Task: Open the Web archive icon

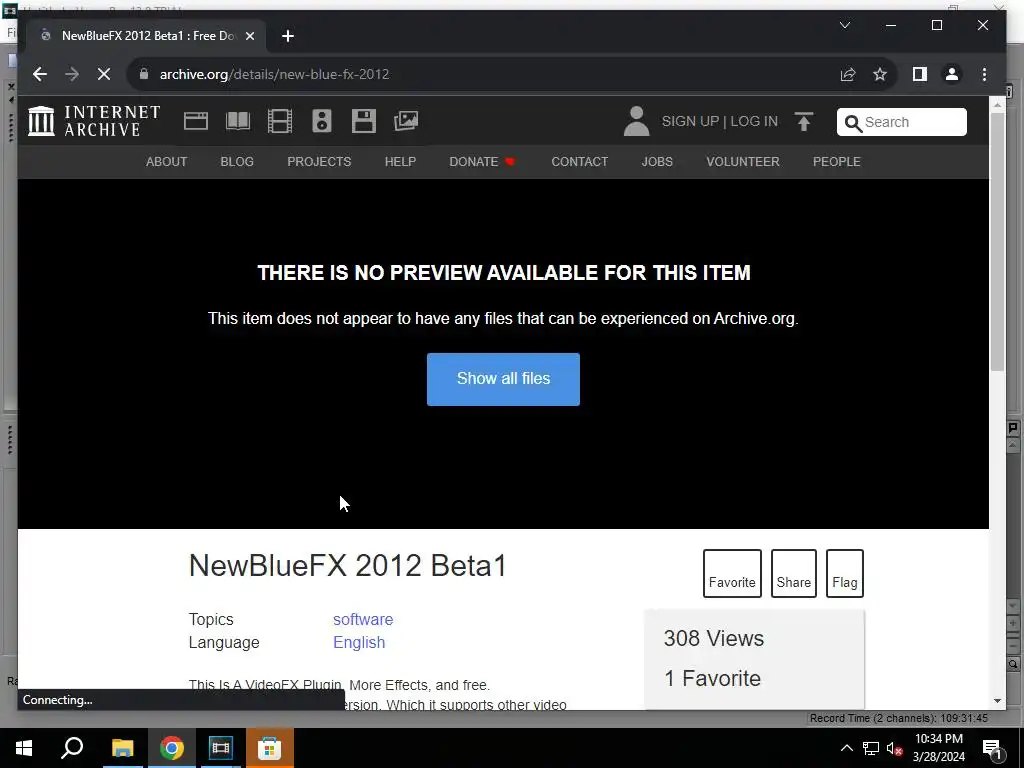Action: [196, 121]
